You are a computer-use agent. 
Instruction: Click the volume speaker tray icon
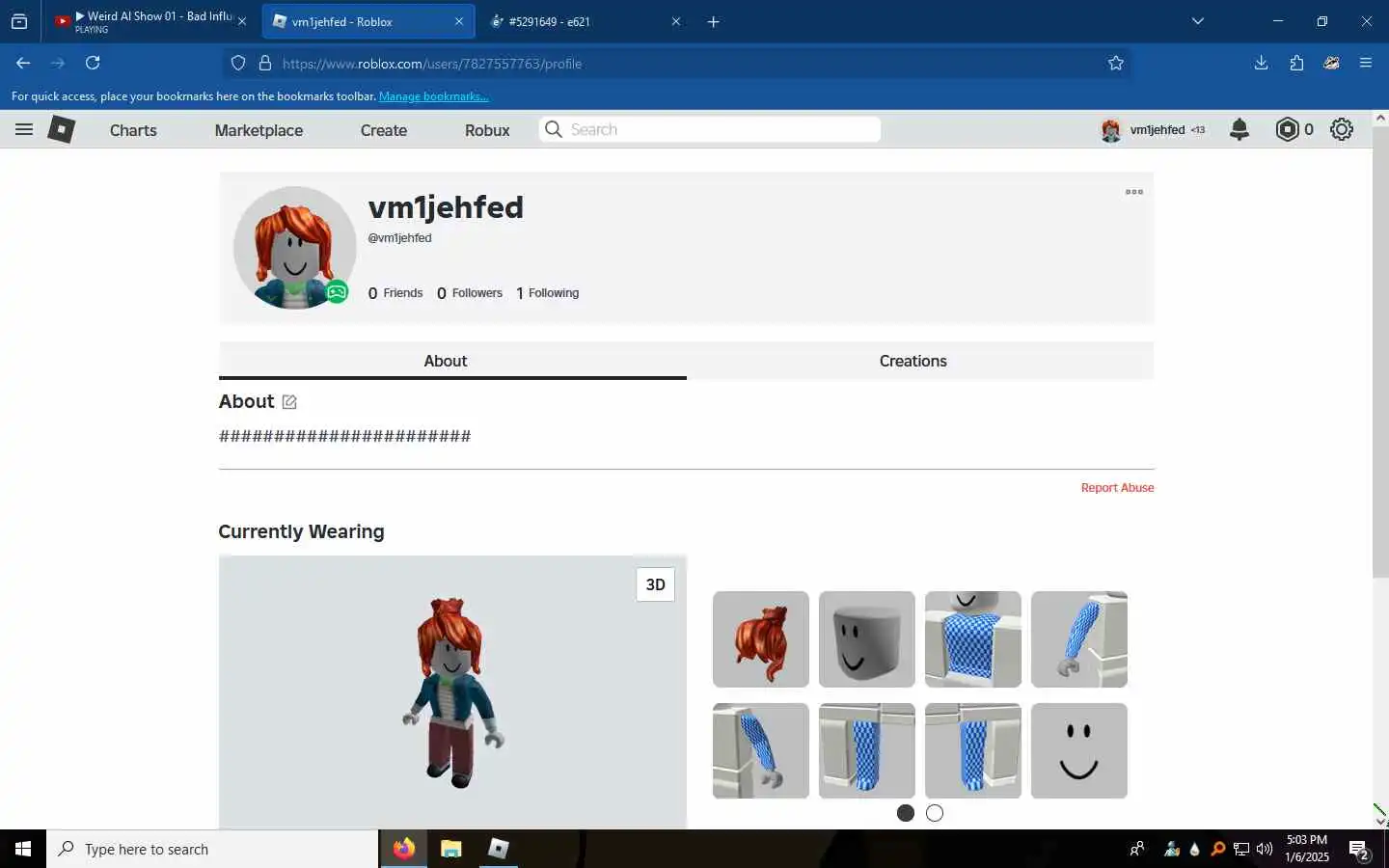pos(1265,850)
